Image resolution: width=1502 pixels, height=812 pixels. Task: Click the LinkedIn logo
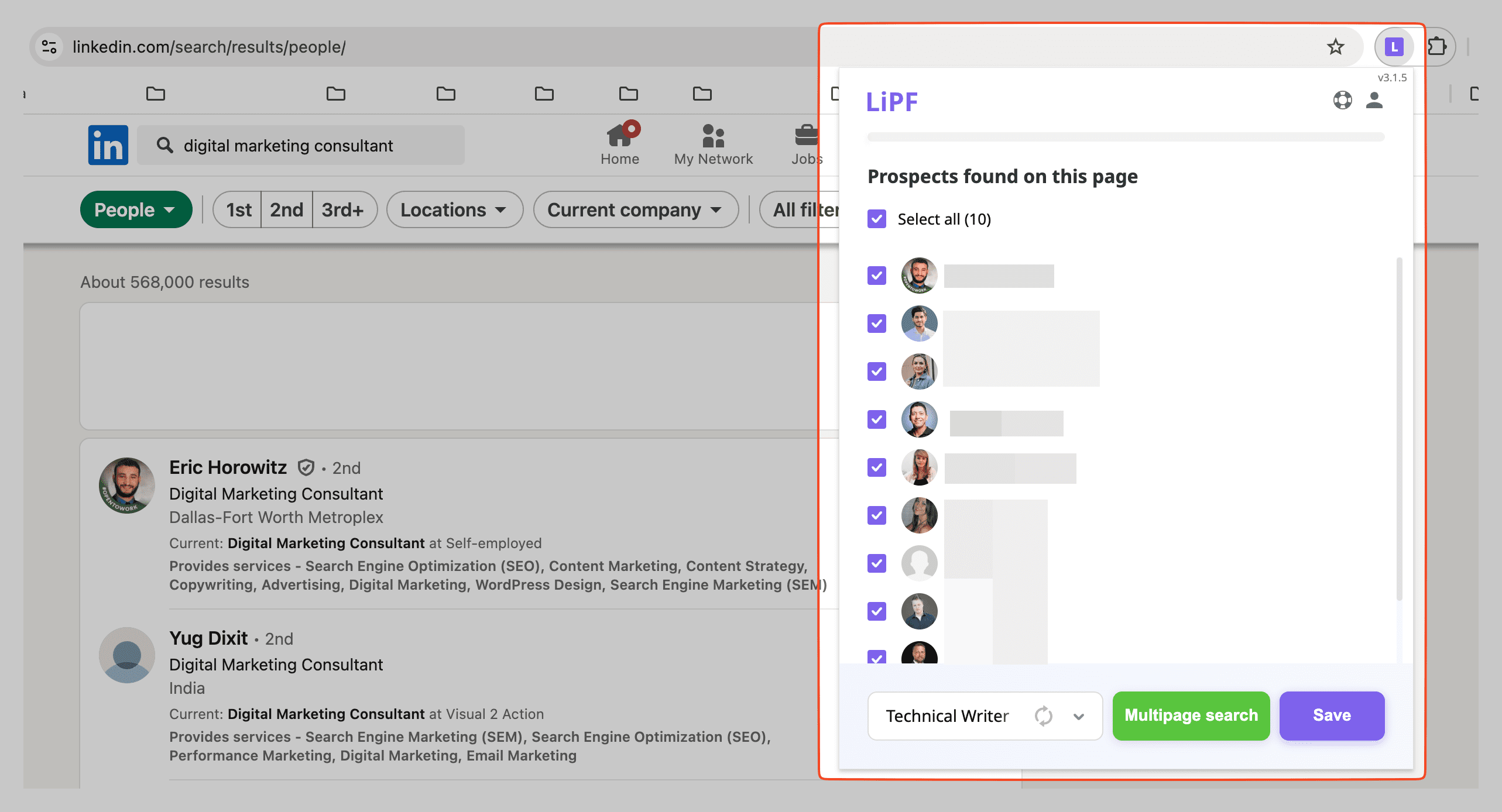tap(108, 145)
